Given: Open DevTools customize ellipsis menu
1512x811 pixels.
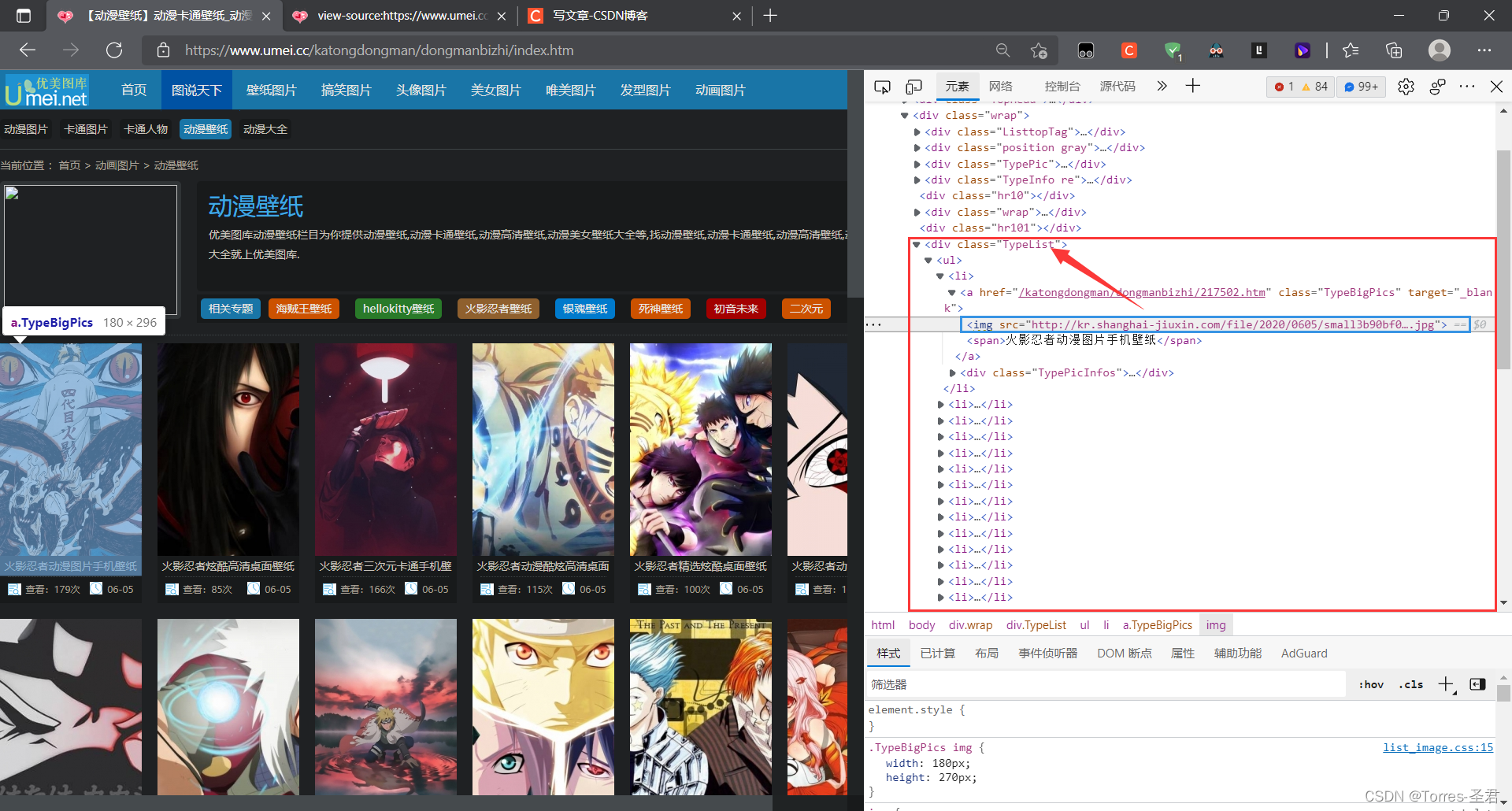Looking at the screenshot, I should pyautogui.click(x=1467, y=87).
